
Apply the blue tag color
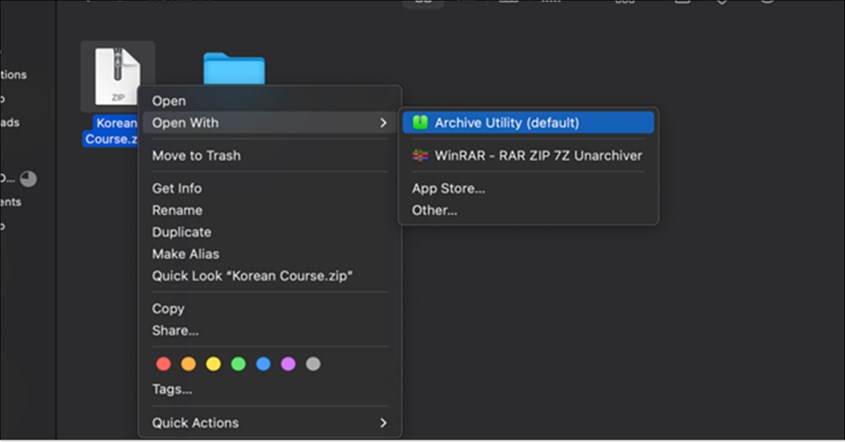point(263,364)
